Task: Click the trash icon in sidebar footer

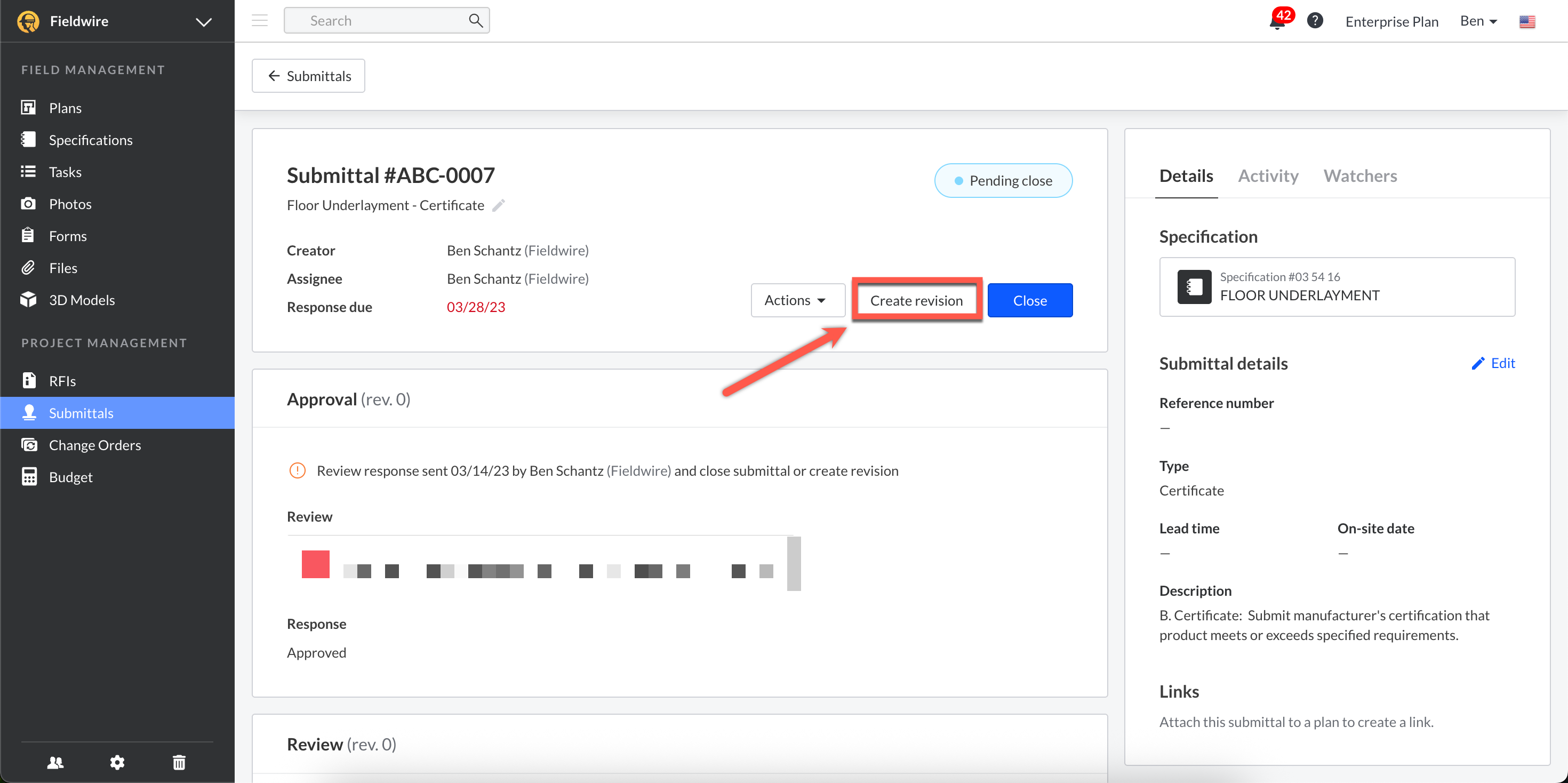Action: pos(179,762)
